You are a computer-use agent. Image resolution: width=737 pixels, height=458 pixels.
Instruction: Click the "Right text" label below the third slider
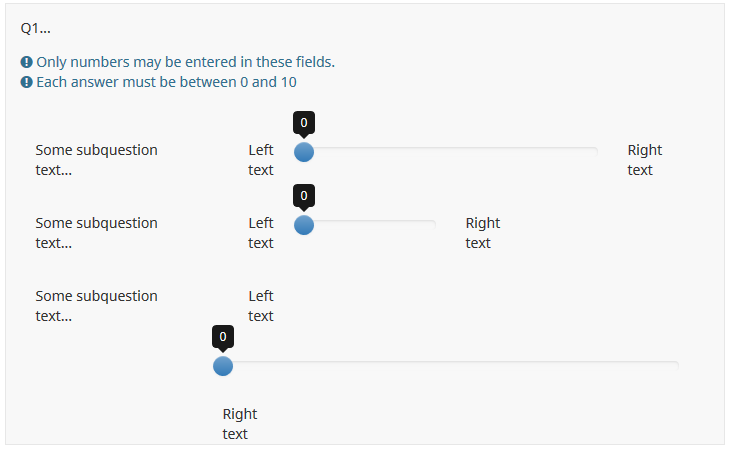239,424
